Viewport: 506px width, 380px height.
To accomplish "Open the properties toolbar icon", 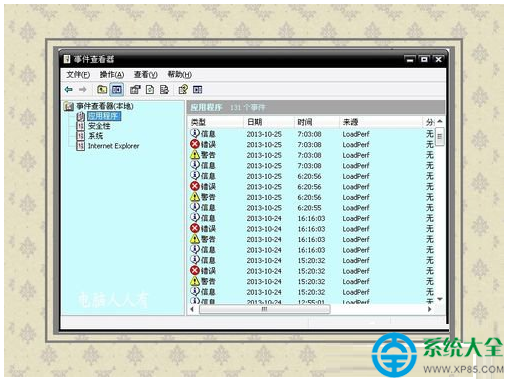I will tap(135, 89).
